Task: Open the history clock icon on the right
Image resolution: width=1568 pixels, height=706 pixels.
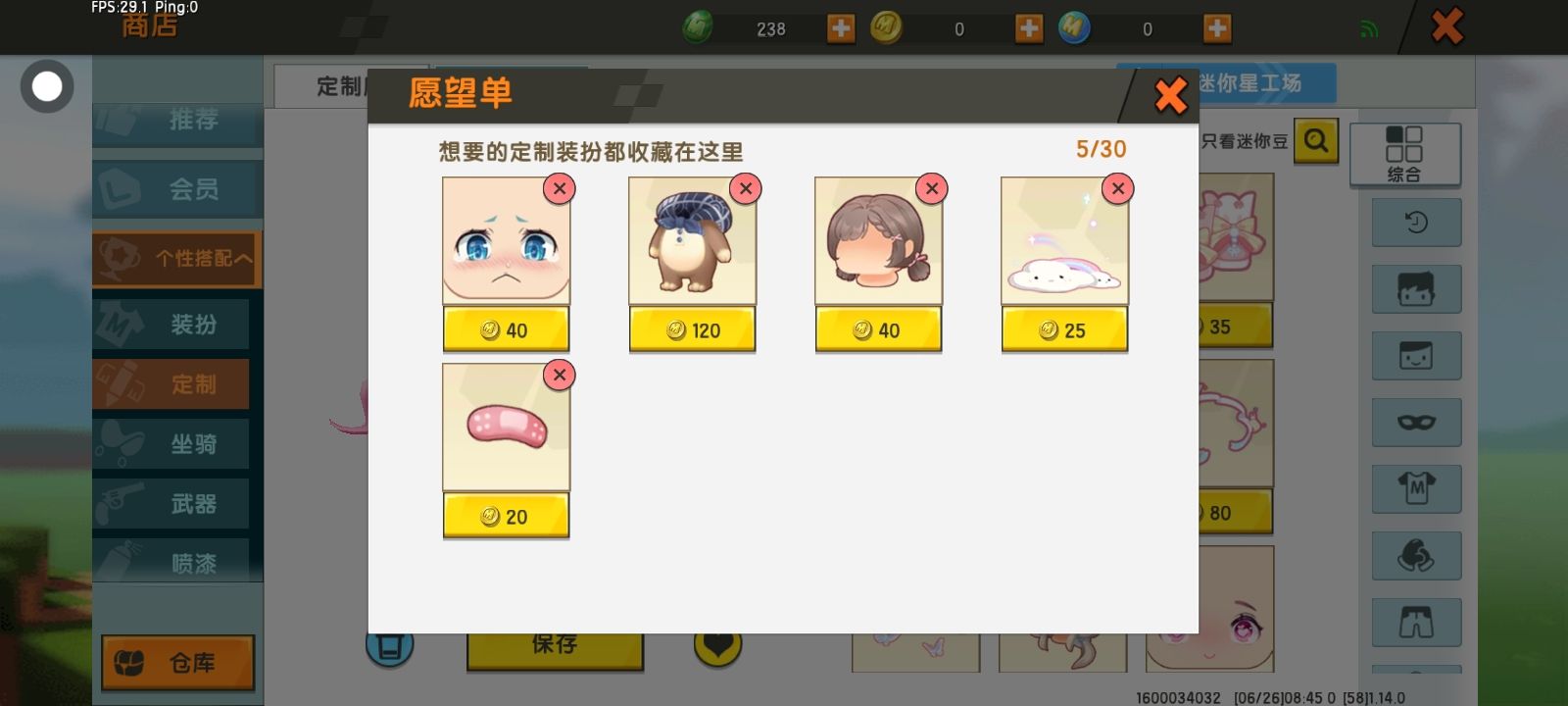Action: pyautogui.click(x=1416, y=223)
